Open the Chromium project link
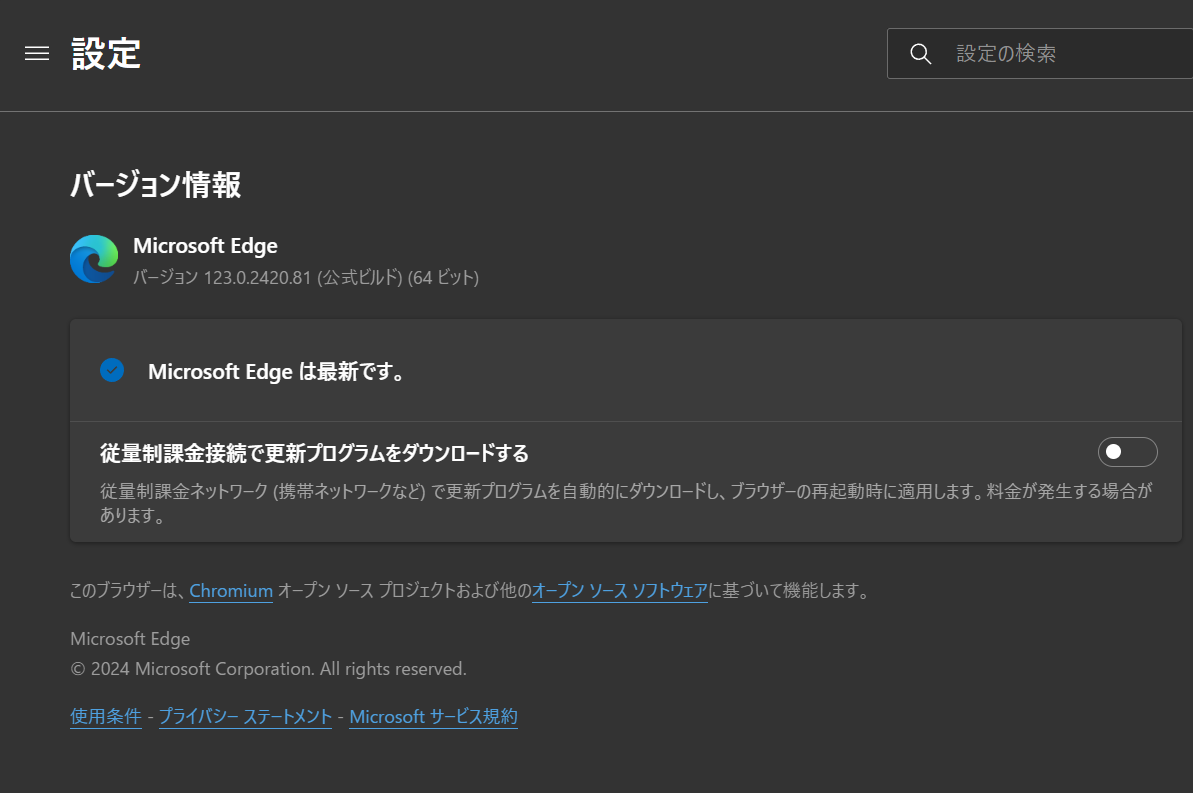1193x793 pixels. (x=230, y=591)
